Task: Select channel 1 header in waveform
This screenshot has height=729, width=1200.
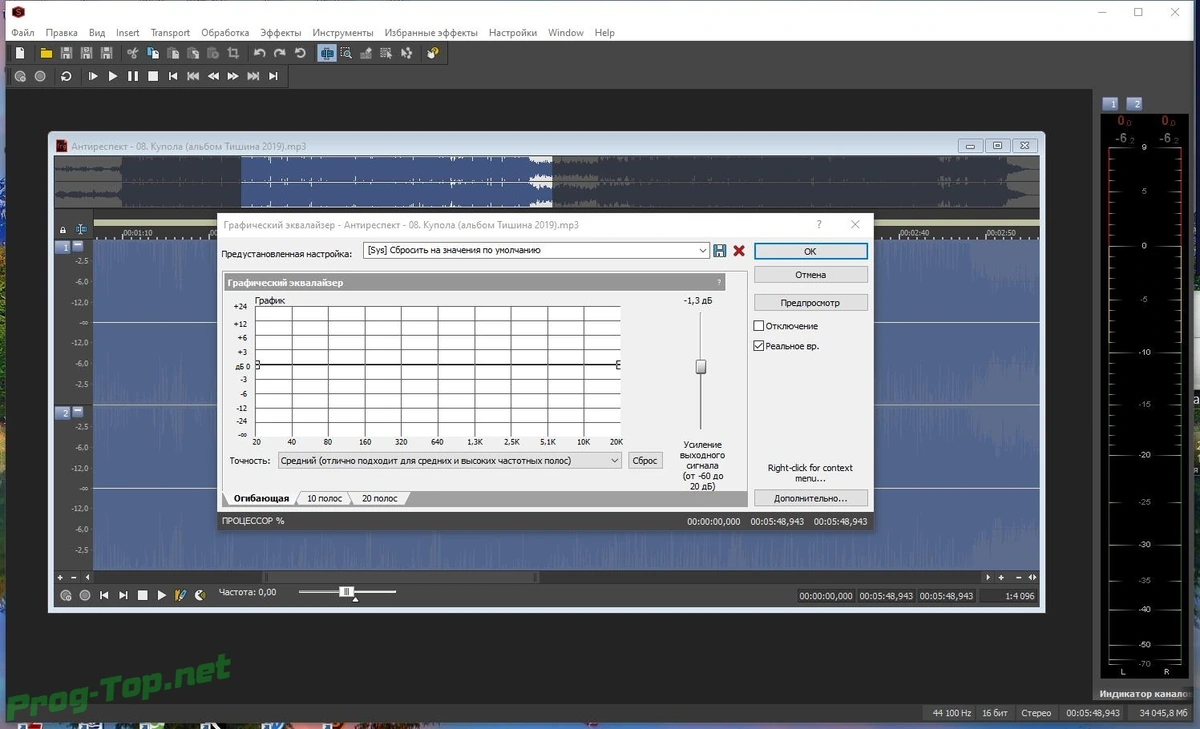Action: coord(63,246)
